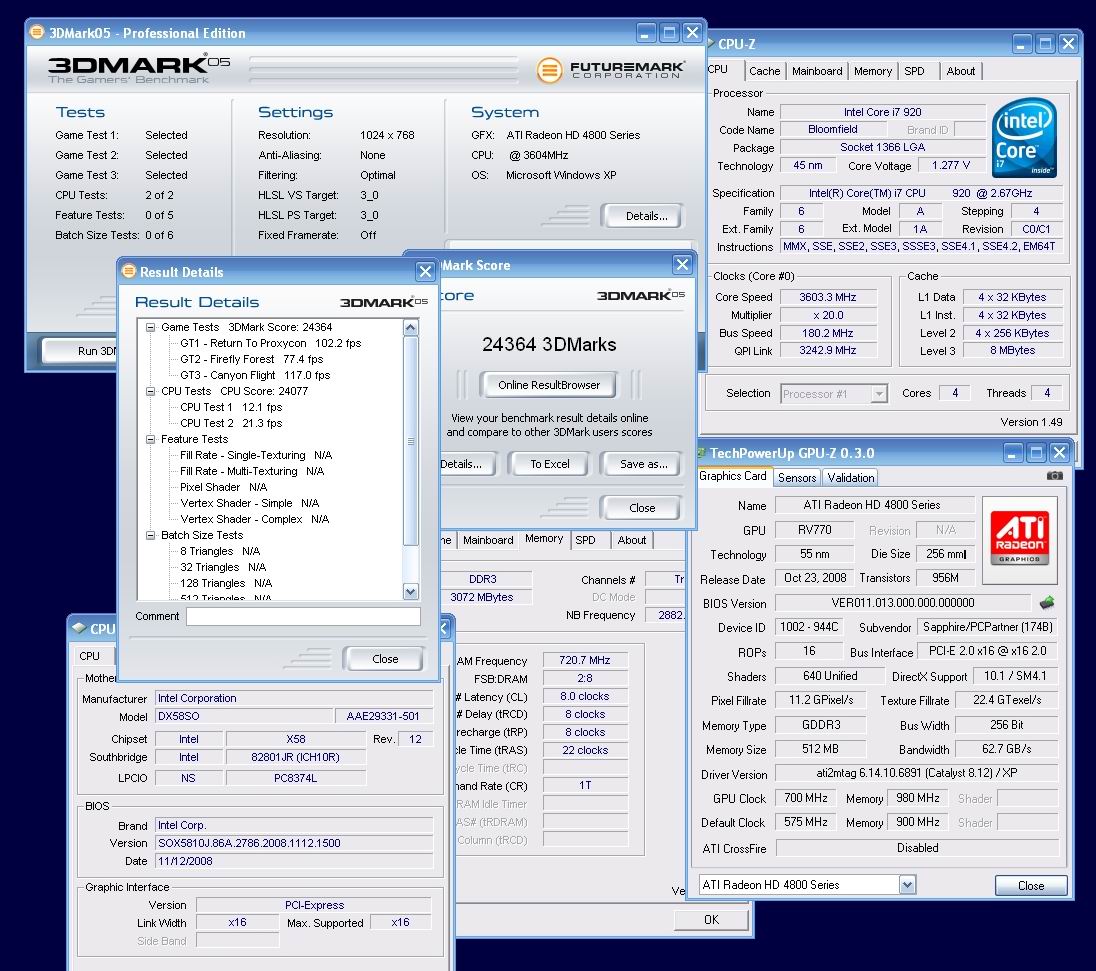Open Memory tab in top CPU-Z window
The height and width of the screenshot is (971, 1096).
[x=872, y=71]
